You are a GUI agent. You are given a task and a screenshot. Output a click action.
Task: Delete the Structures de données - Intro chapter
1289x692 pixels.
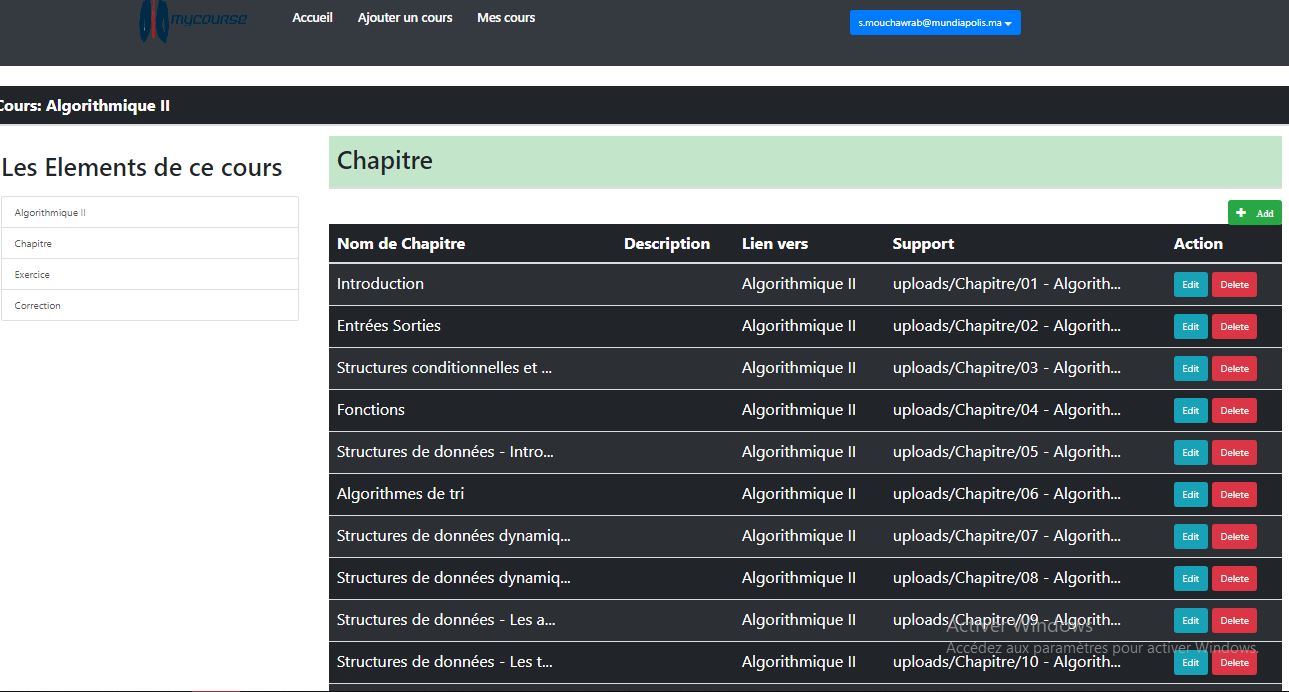point(1234,453)
